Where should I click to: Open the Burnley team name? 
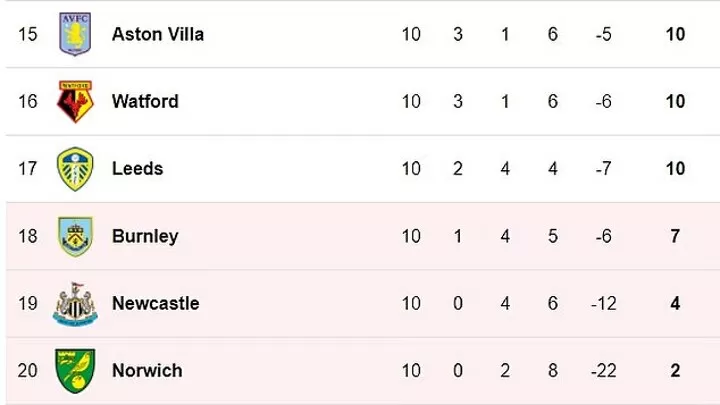coord(145,236)
